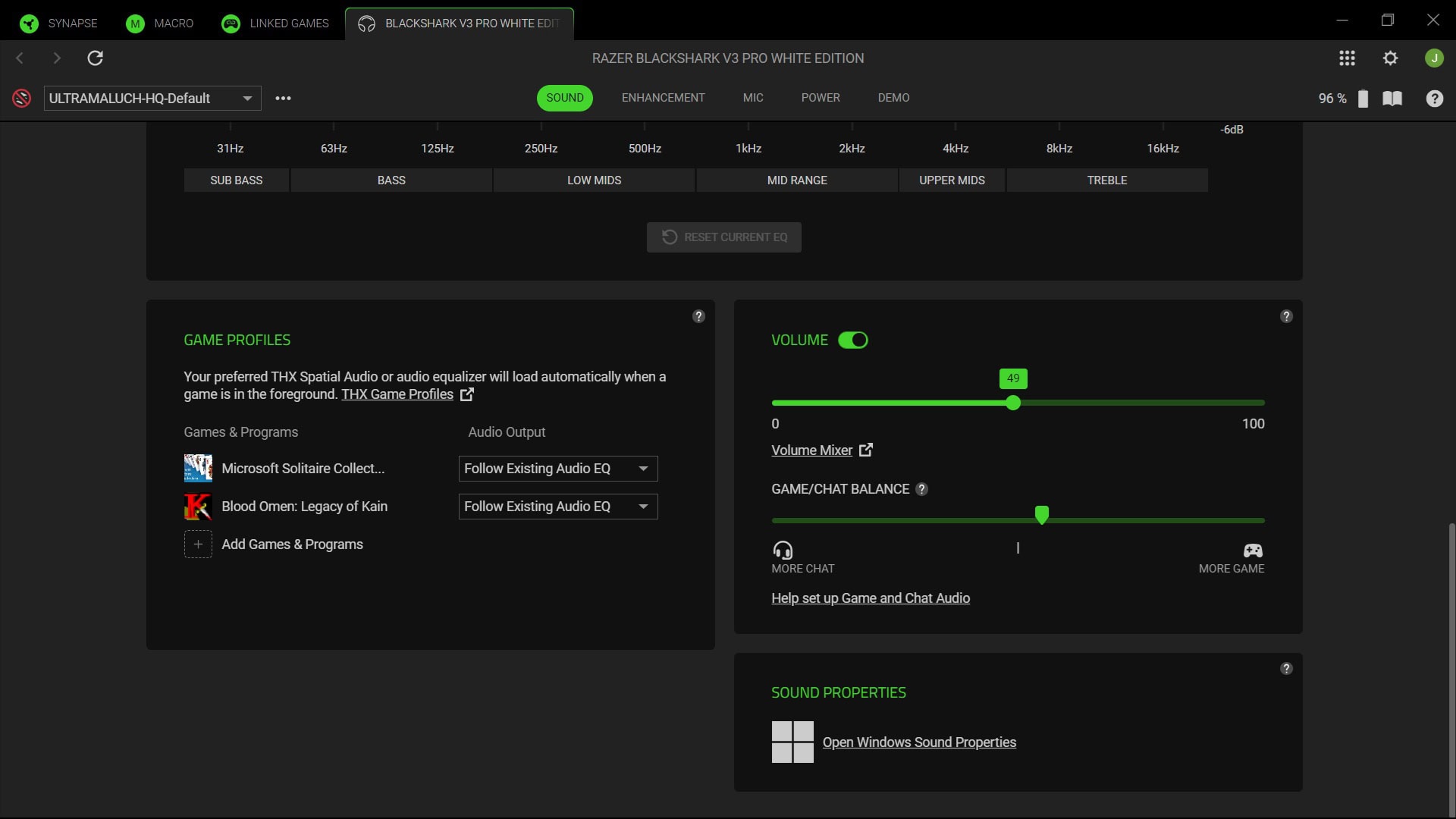
Task: Open Windows Sound Properties link
Action: pos(919,742)
